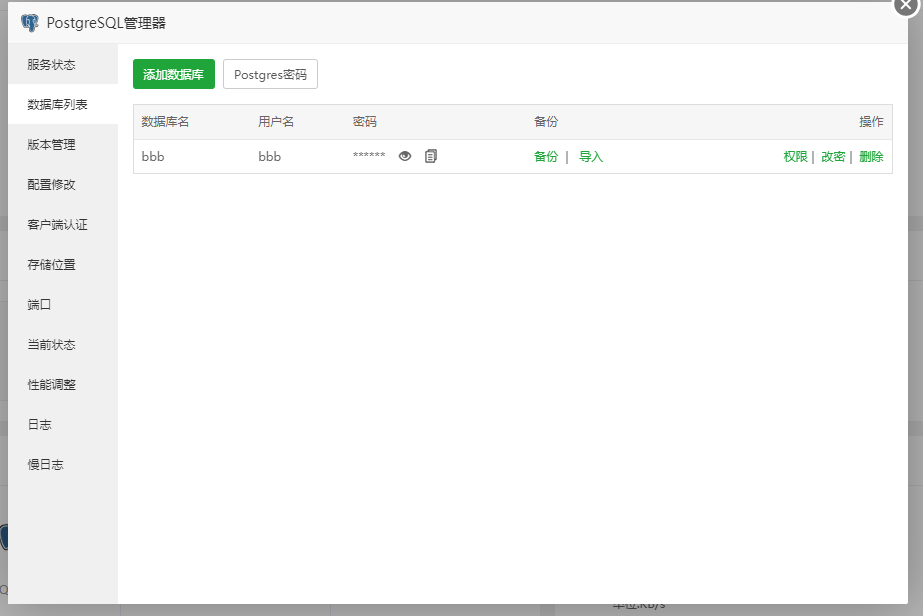The image size is (923, 616).
Task: Click the bbb database name cell
Action: 153,157
